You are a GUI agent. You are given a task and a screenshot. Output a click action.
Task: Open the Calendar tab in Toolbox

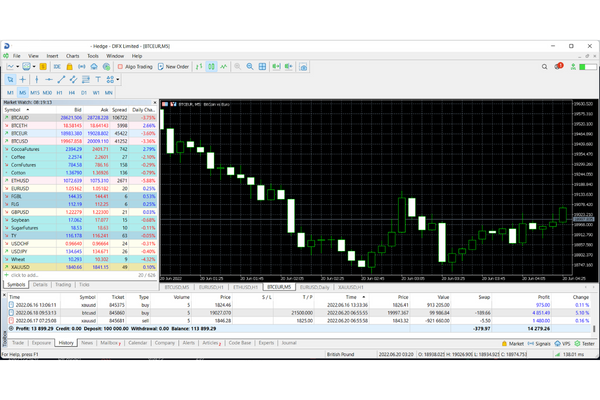pyautogui.click(x=137, y=343)
